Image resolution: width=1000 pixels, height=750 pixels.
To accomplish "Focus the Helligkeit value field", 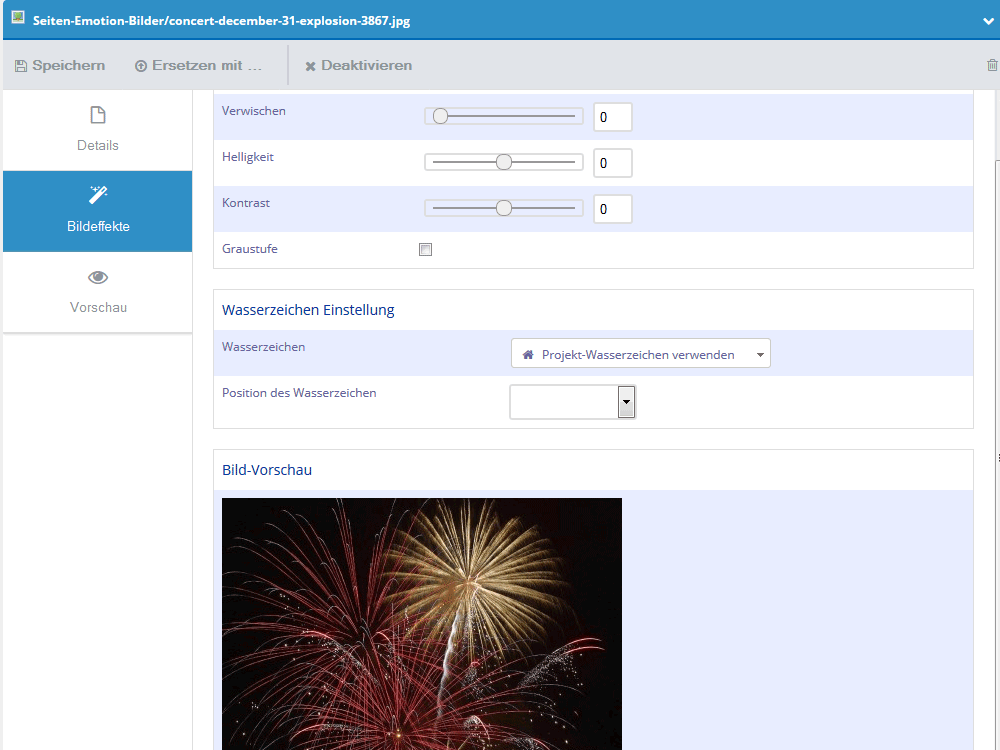I will [x=612, y=163].
